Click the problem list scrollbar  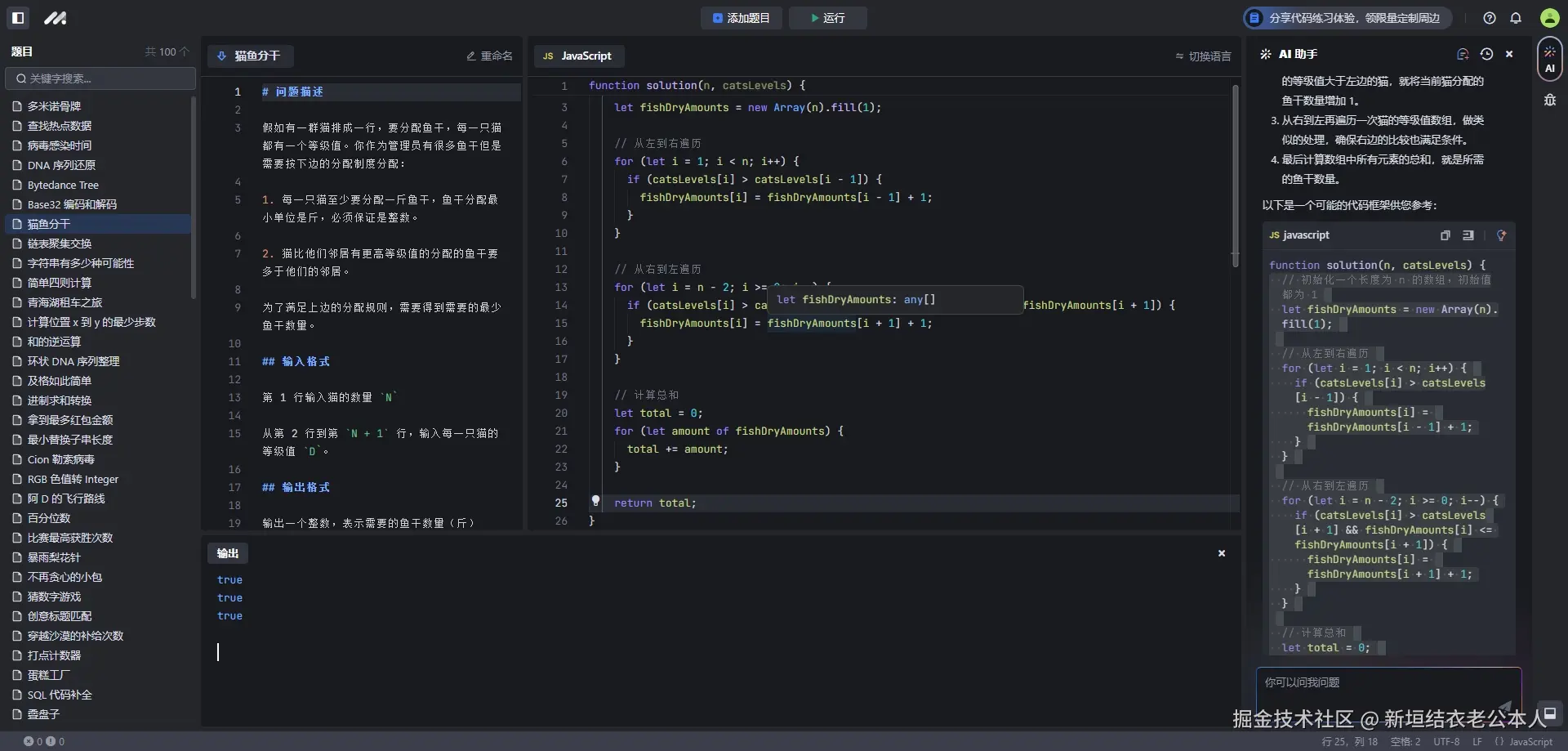coord(194,198)
